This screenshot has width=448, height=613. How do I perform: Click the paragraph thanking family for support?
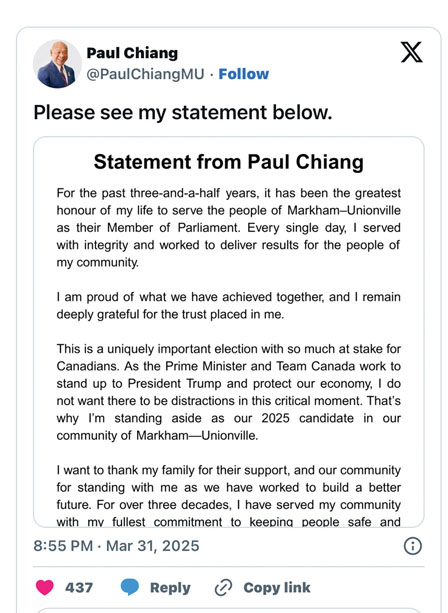pos(229,495)
